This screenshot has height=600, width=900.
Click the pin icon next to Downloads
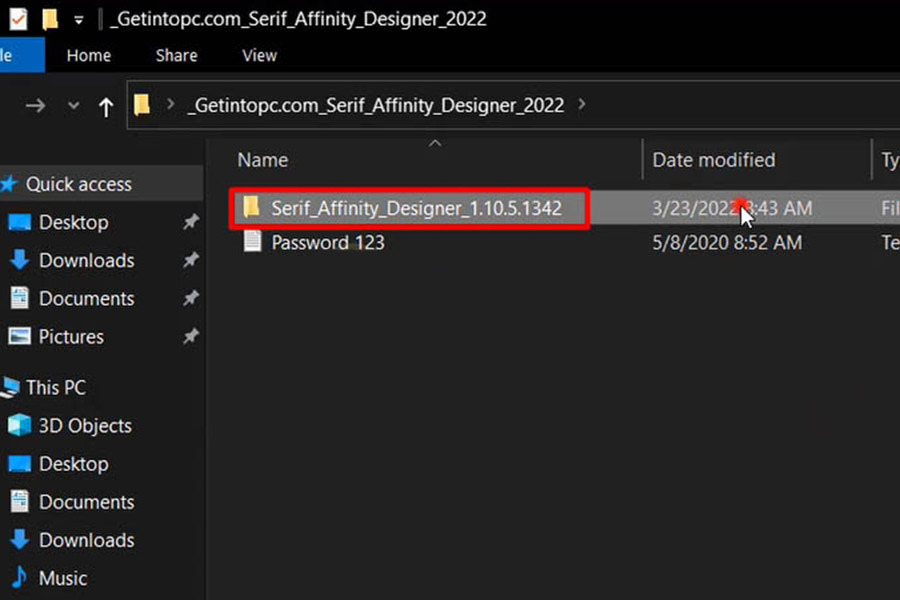[190, 260]
